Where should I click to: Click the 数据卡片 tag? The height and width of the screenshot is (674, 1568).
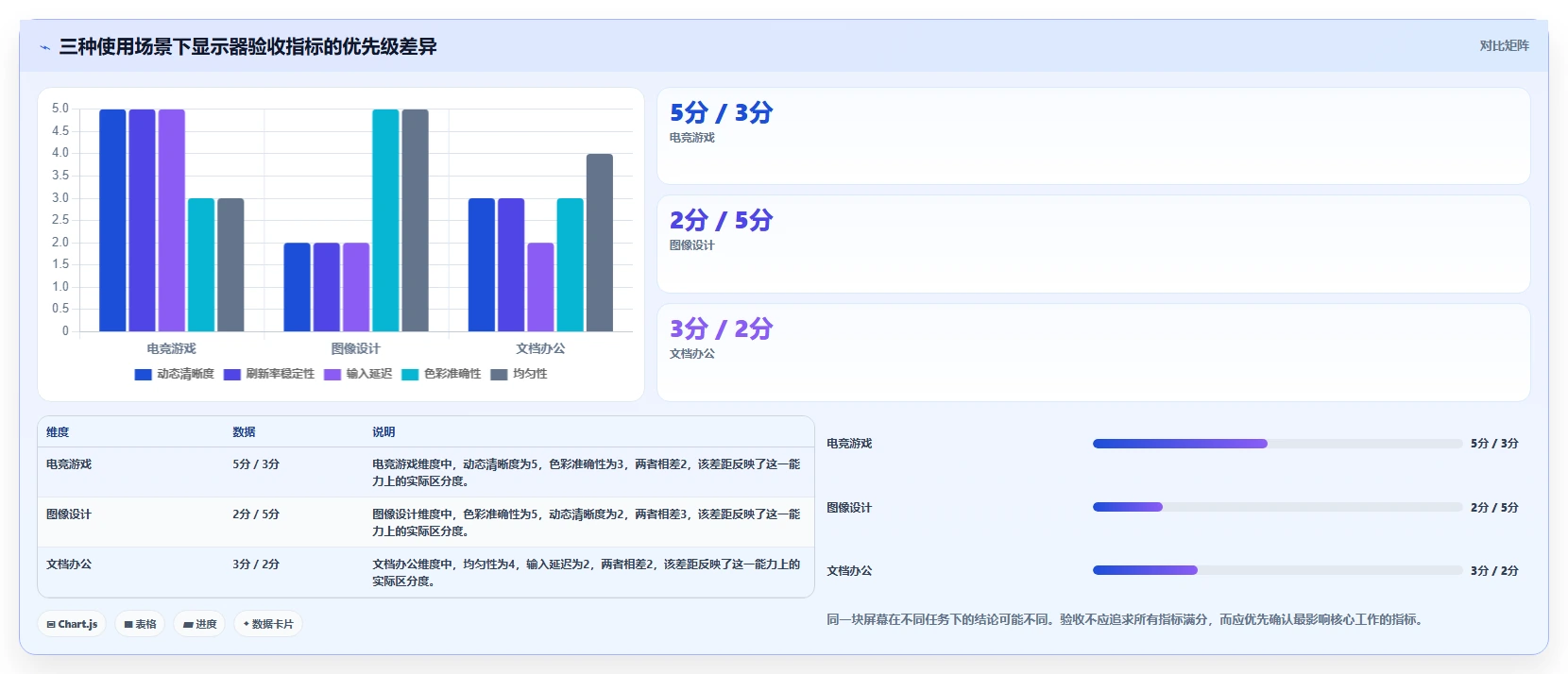pos(268,624)
